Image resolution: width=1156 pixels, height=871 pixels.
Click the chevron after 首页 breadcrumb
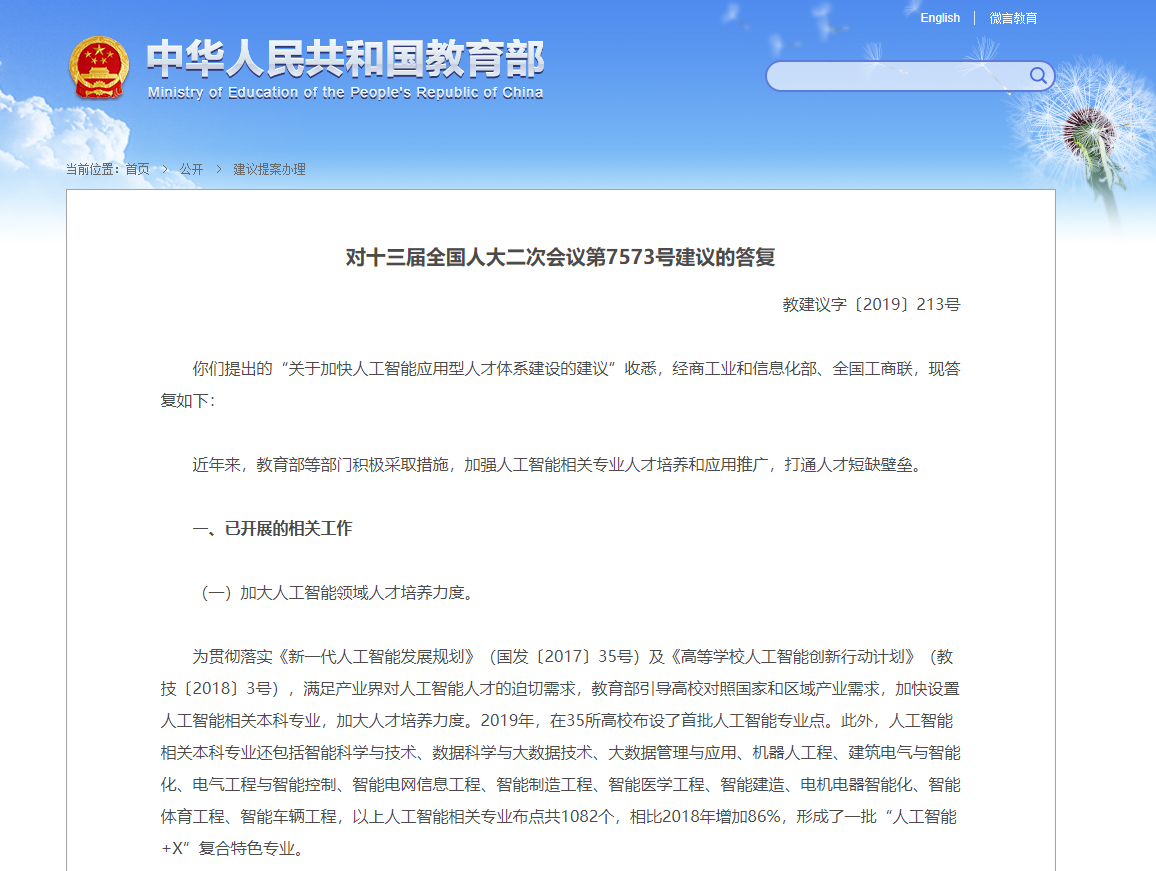coord(165,169)
